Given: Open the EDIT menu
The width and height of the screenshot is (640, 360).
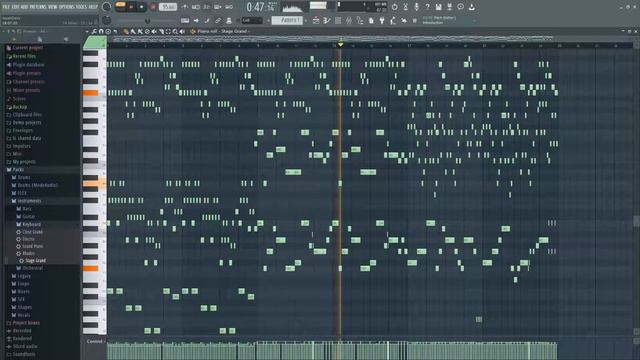Looking at the screenshot, I should click(x=15, y=7).
